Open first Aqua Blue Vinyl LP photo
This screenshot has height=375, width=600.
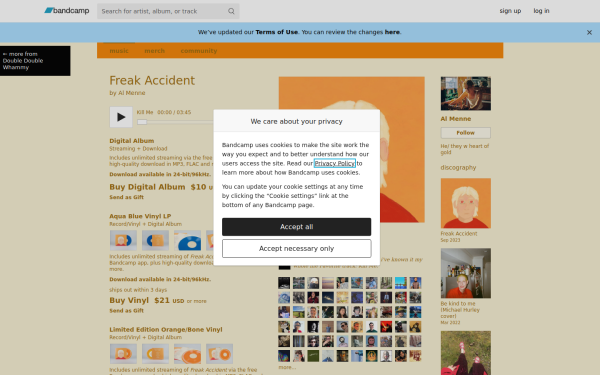tap(123, 240)
